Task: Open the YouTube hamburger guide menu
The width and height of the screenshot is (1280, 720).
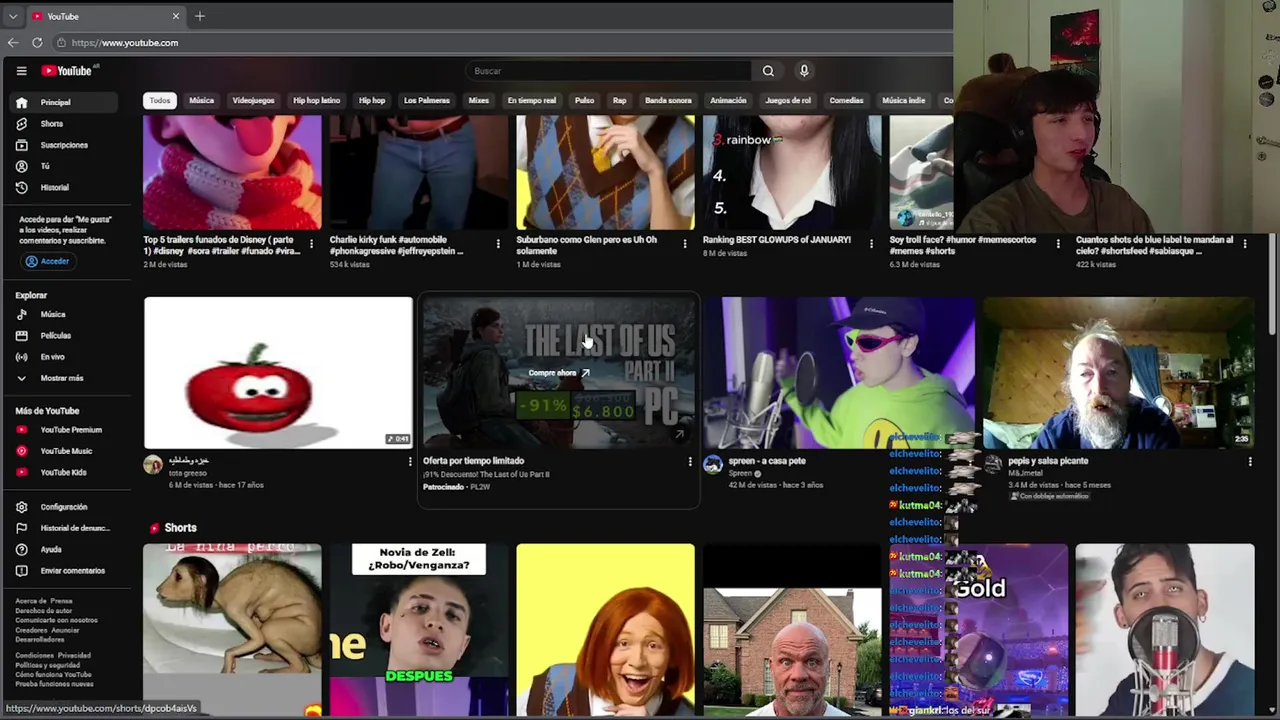Action: coord(21,71)
